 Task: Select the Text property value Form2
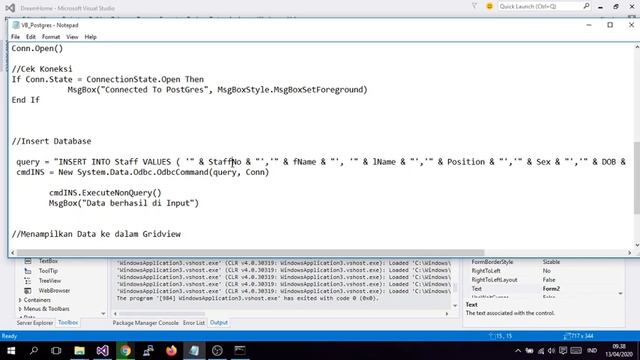click(x=551, y=289)
